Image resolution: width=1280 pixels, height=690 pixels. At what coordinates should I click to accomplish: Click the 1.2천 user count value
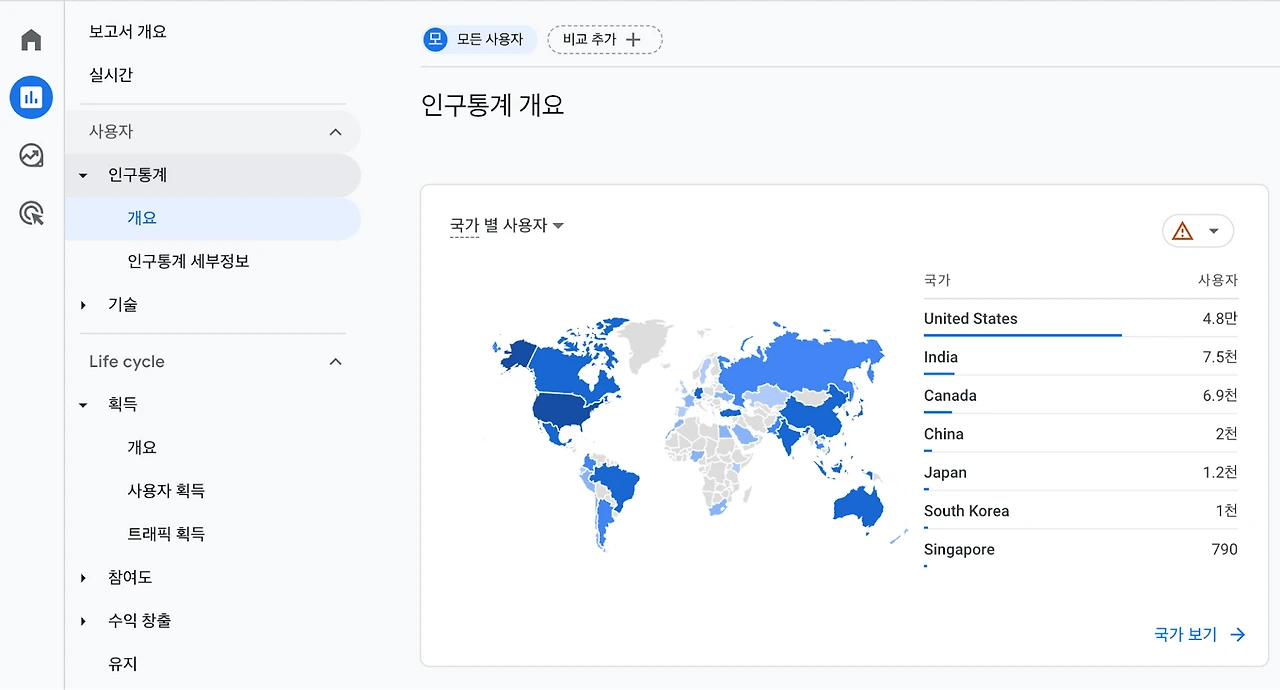click(1220, 473)
